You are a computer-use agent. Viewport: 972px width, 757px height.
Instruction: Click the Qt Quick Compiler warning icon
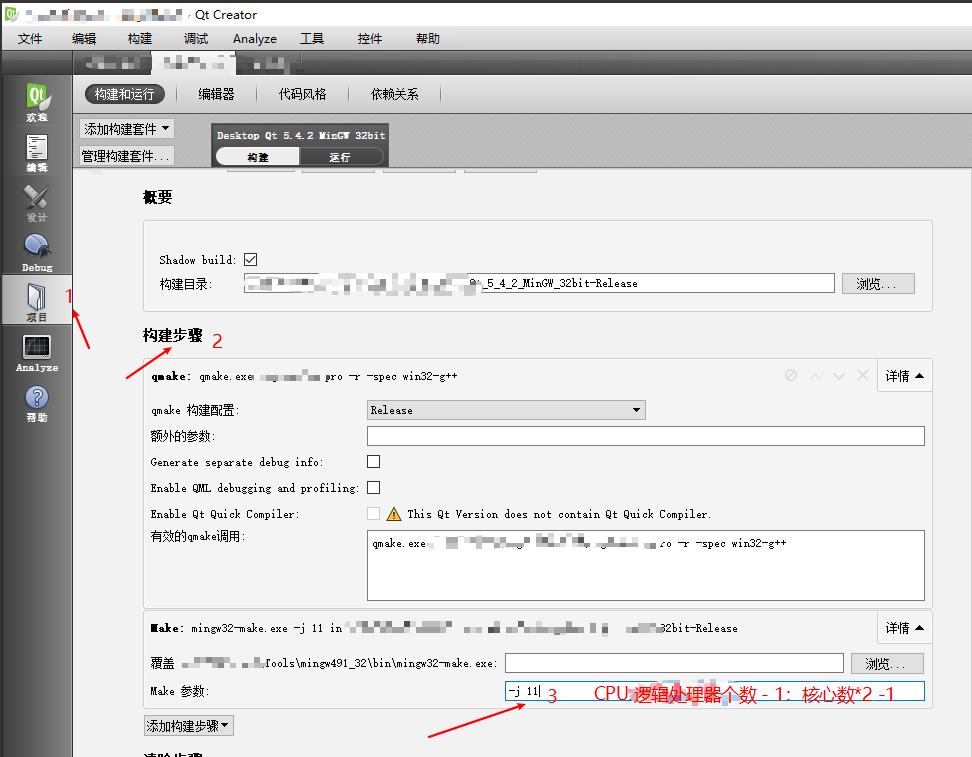pyautogui.click(x=394, y=514)
